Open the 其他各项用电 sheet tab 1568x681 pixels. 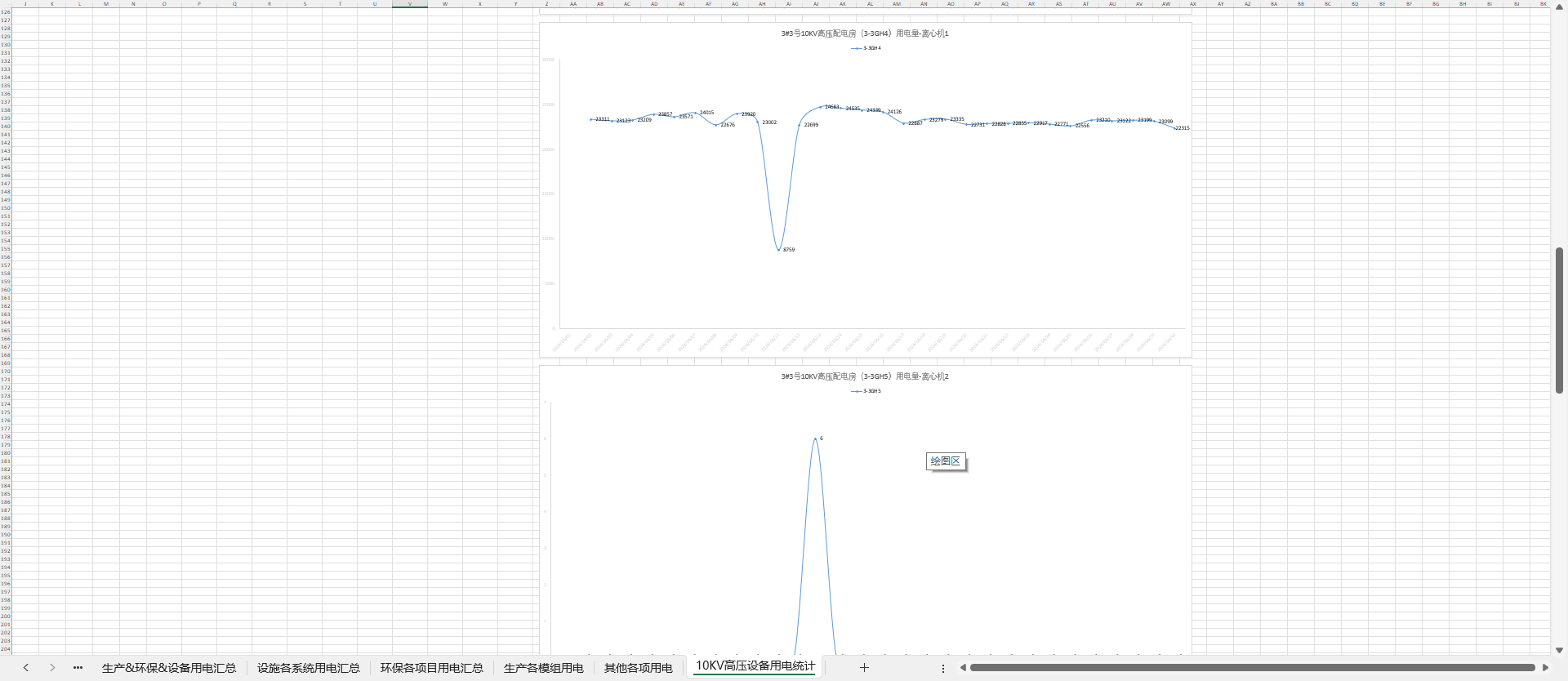point(639,668)
